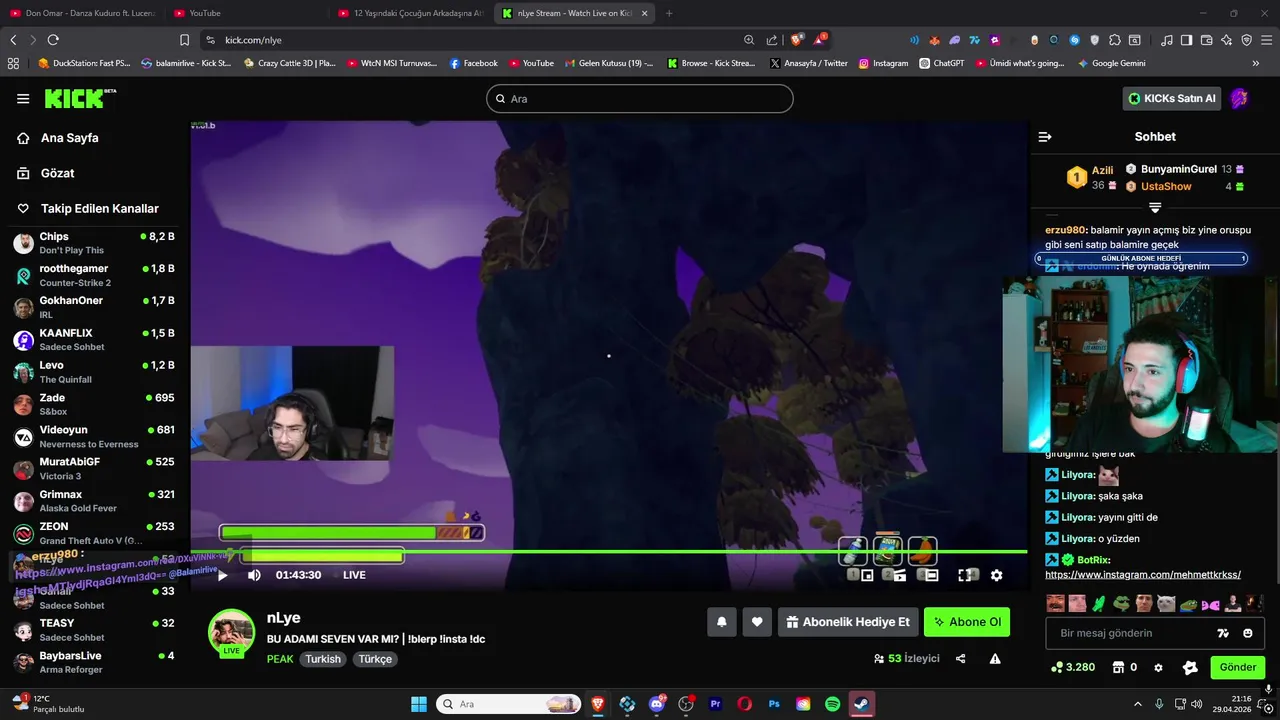Viewport: 1280px width, 720px height.
Task: Mute the stream volume
Action: pyautogui.click(x=254, y=575)
